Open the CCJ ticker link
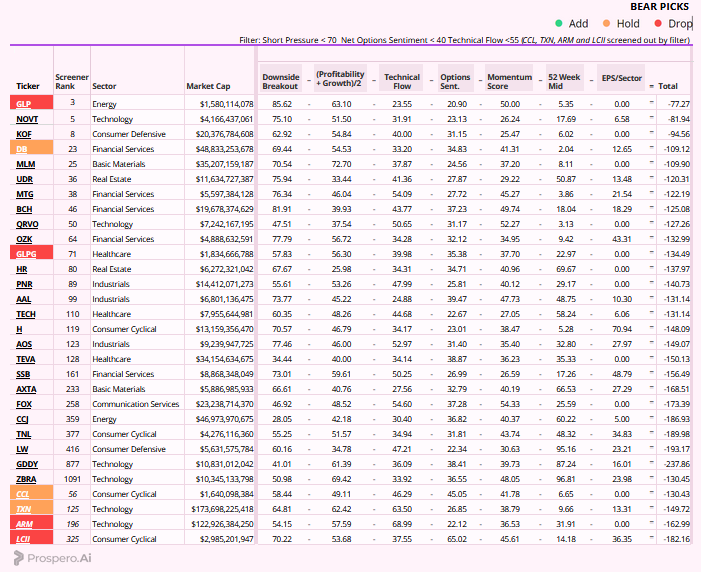This screenshot has width=701, height=572. pos(22,419)
